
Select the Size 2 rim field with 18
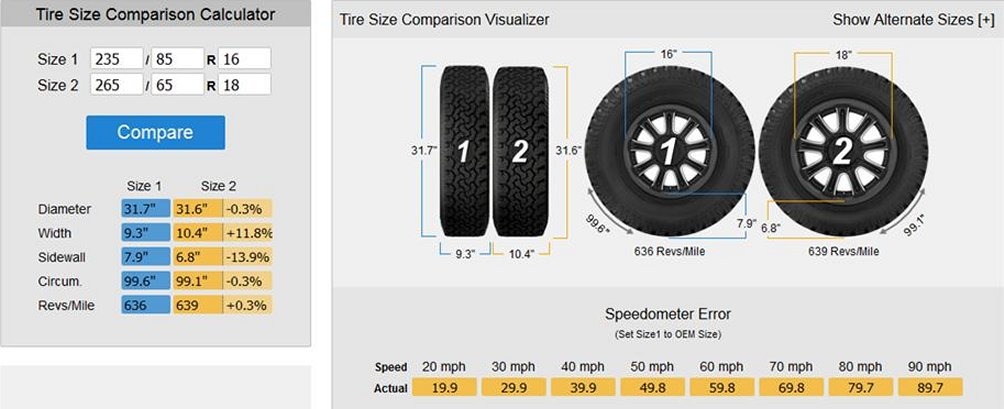pos(245,84)
